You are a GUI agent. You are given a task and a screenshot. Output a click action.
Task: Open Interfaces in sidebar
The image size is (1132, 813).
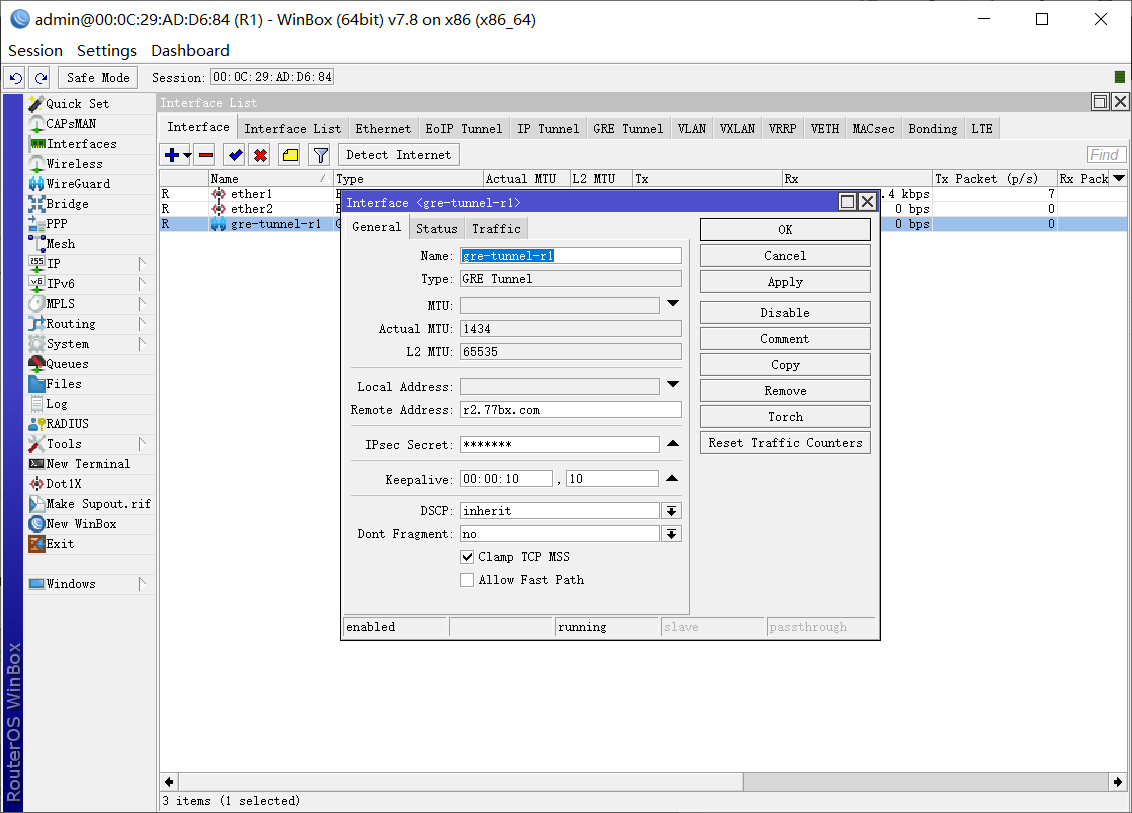pos(90,144)
